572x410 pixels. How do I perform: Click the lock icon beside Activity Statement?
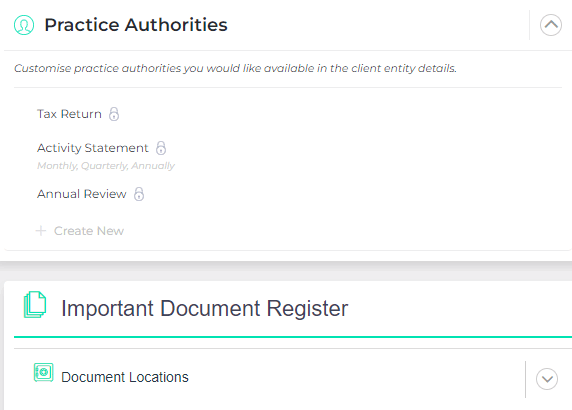pyautogui.click(x=161, y=148)
